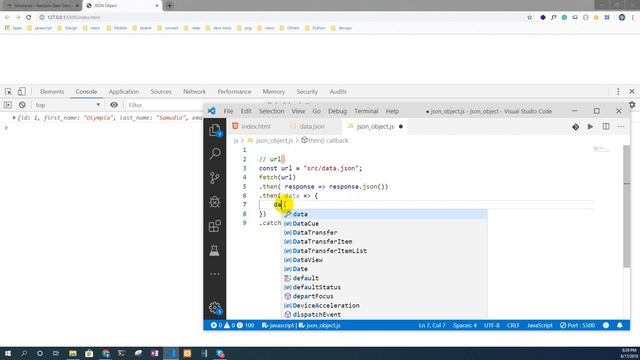Screen dimensions: 640x360
Task: Toggle the DevTools device toolbar
Action: (22, 91)
